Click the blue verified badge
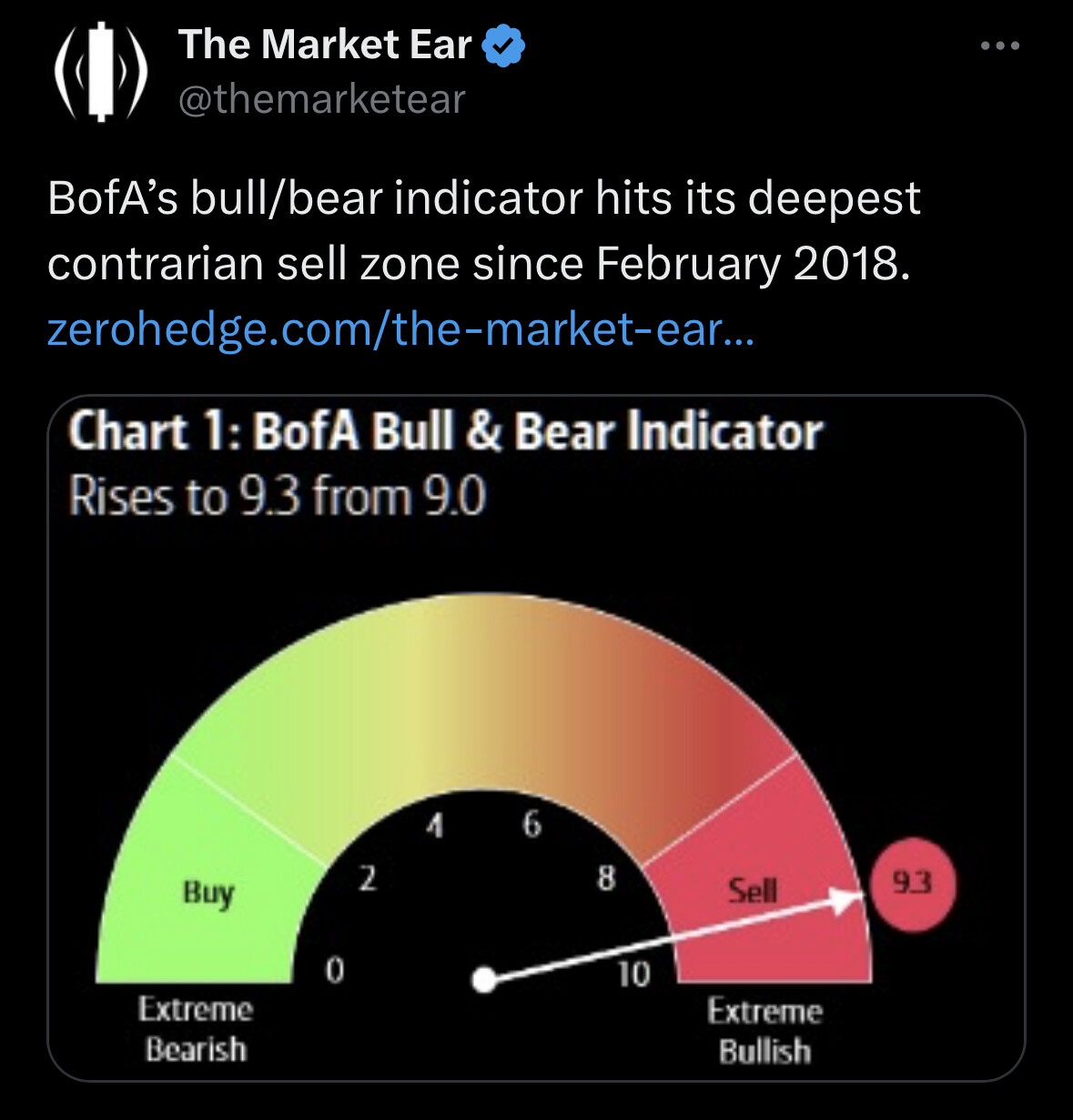 (x=503, y=45)
